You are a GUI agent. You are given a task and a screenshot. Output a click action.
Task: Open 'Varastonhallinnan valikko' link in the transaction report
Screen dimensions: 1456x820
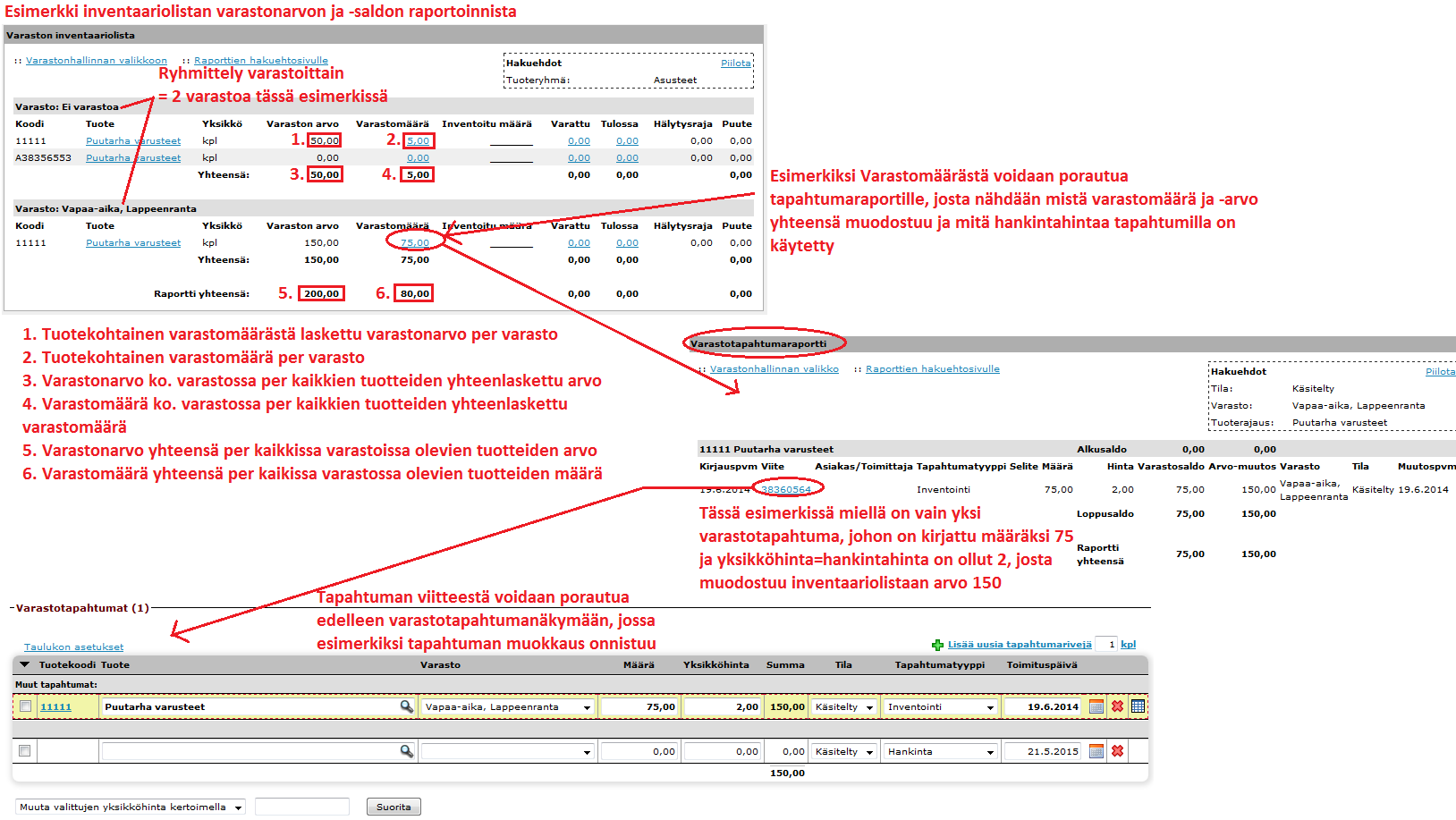(x=775, y=368)
